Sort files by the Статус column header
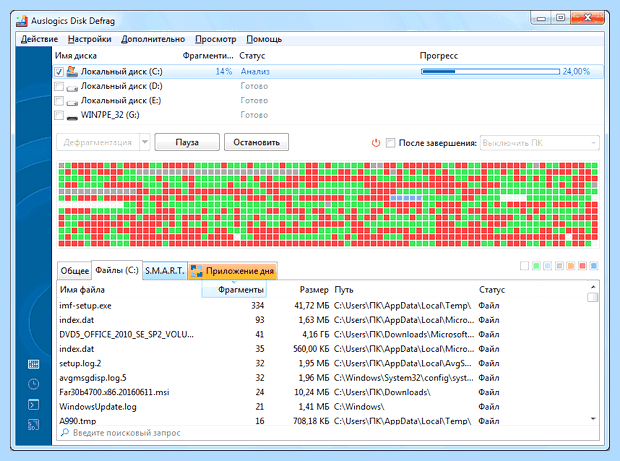 [x=492, y=289]
